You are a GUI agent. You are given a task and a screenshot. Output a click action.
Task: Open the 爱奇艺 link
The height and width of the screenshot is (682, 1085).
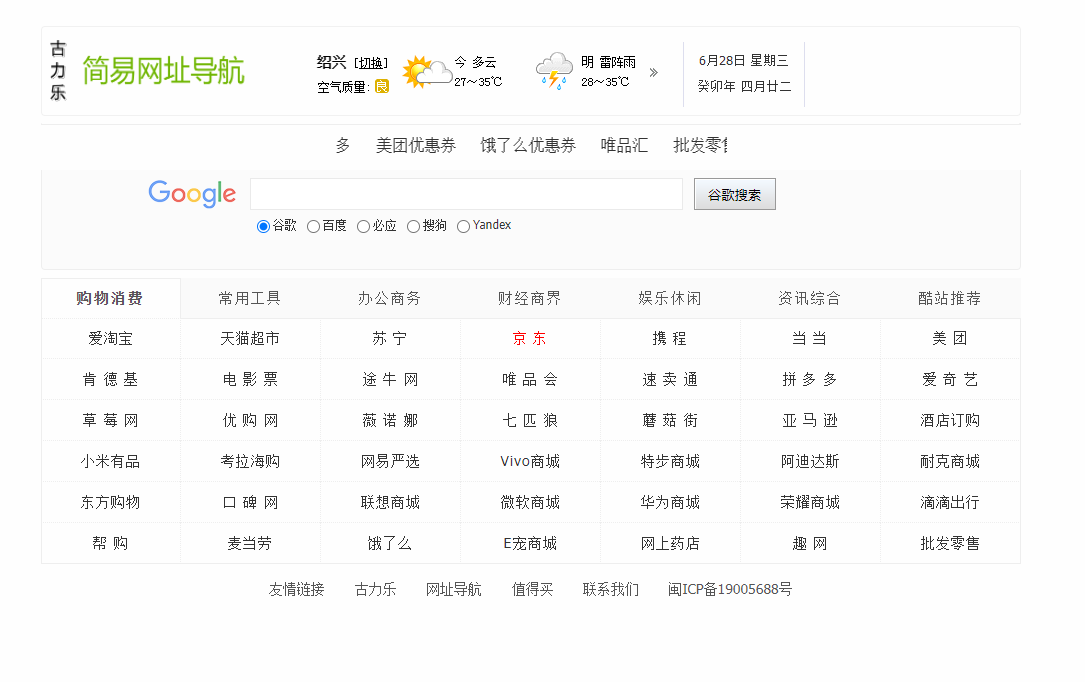point(949,379)
